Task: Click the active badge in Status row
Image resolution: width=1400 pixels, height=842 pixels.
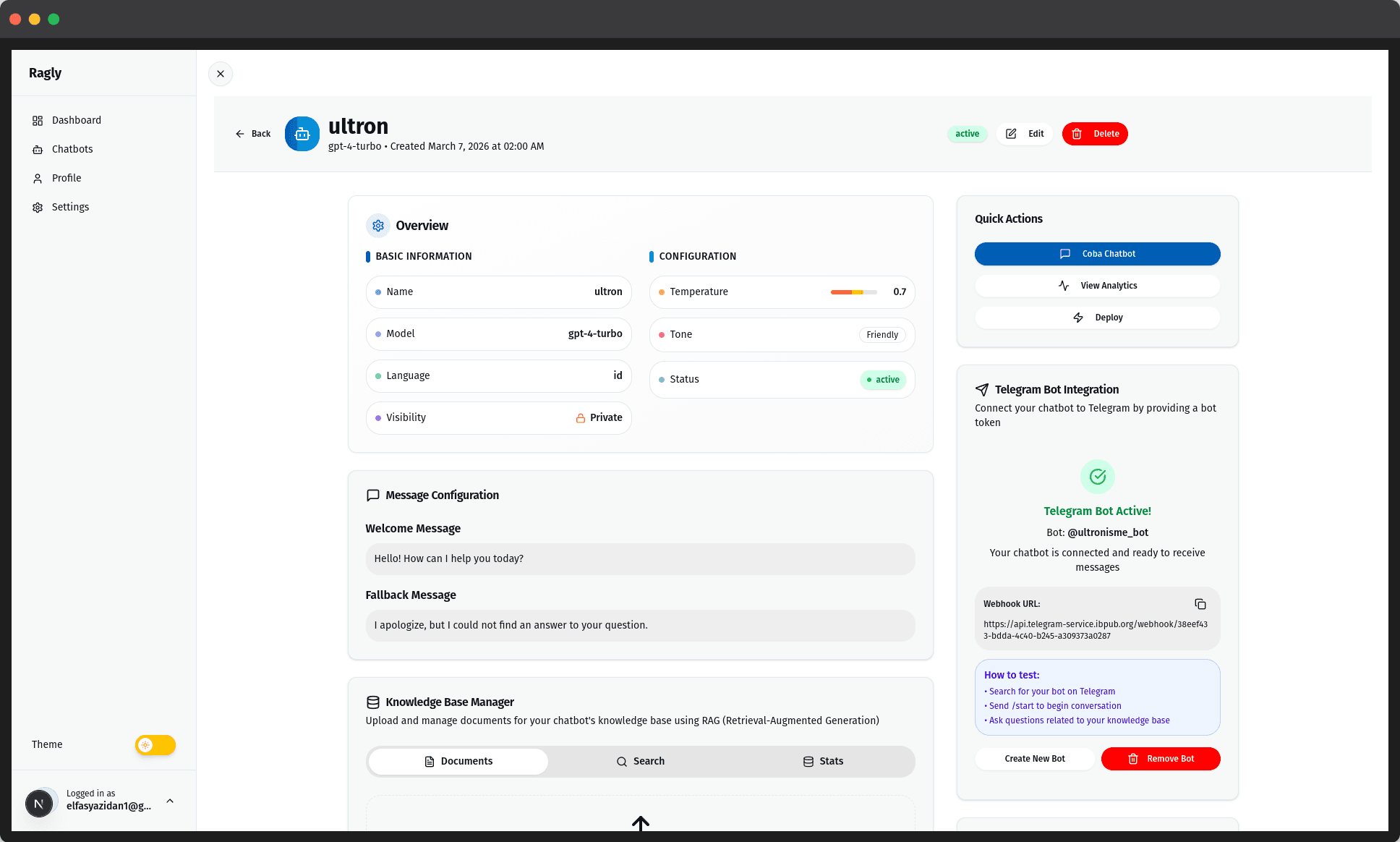Action: [883, 380]
